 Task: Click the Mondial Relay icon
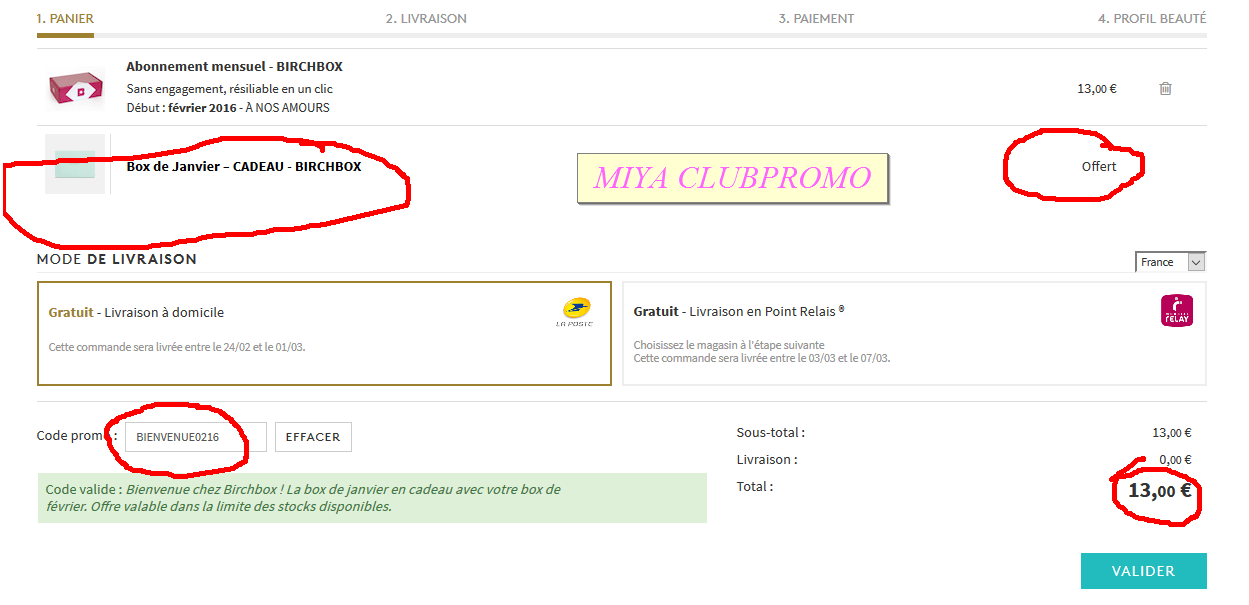[x=1176, y=310]
